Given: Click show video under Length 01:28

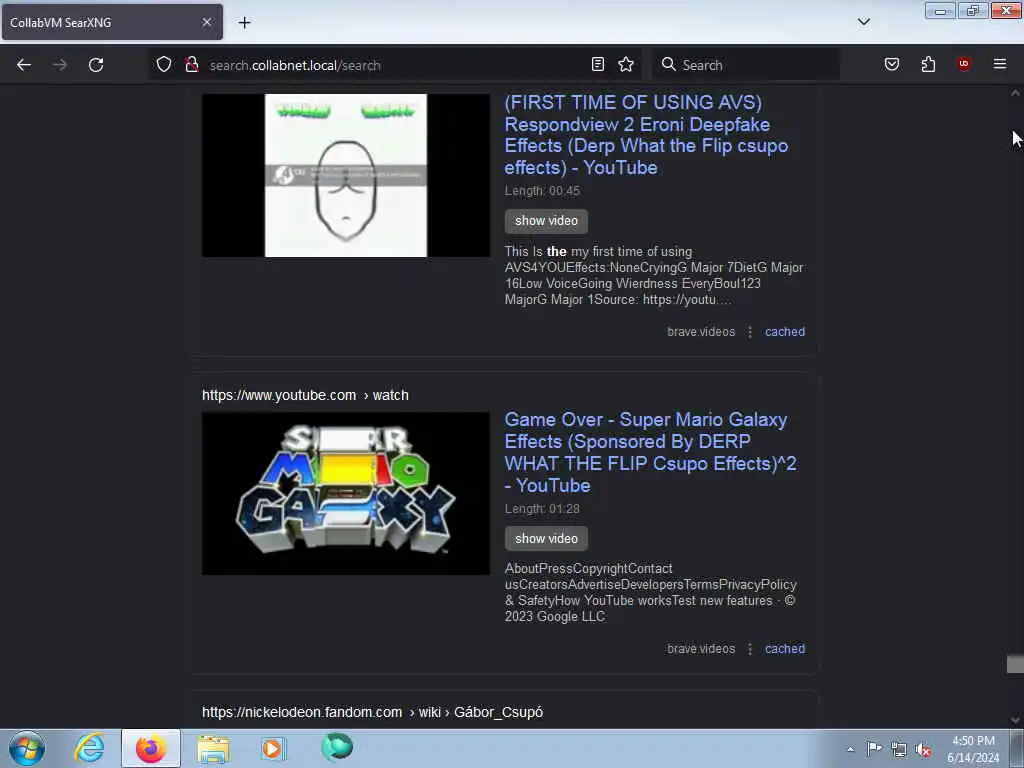Looking at the screenshot, I should [x=546, y=538].
